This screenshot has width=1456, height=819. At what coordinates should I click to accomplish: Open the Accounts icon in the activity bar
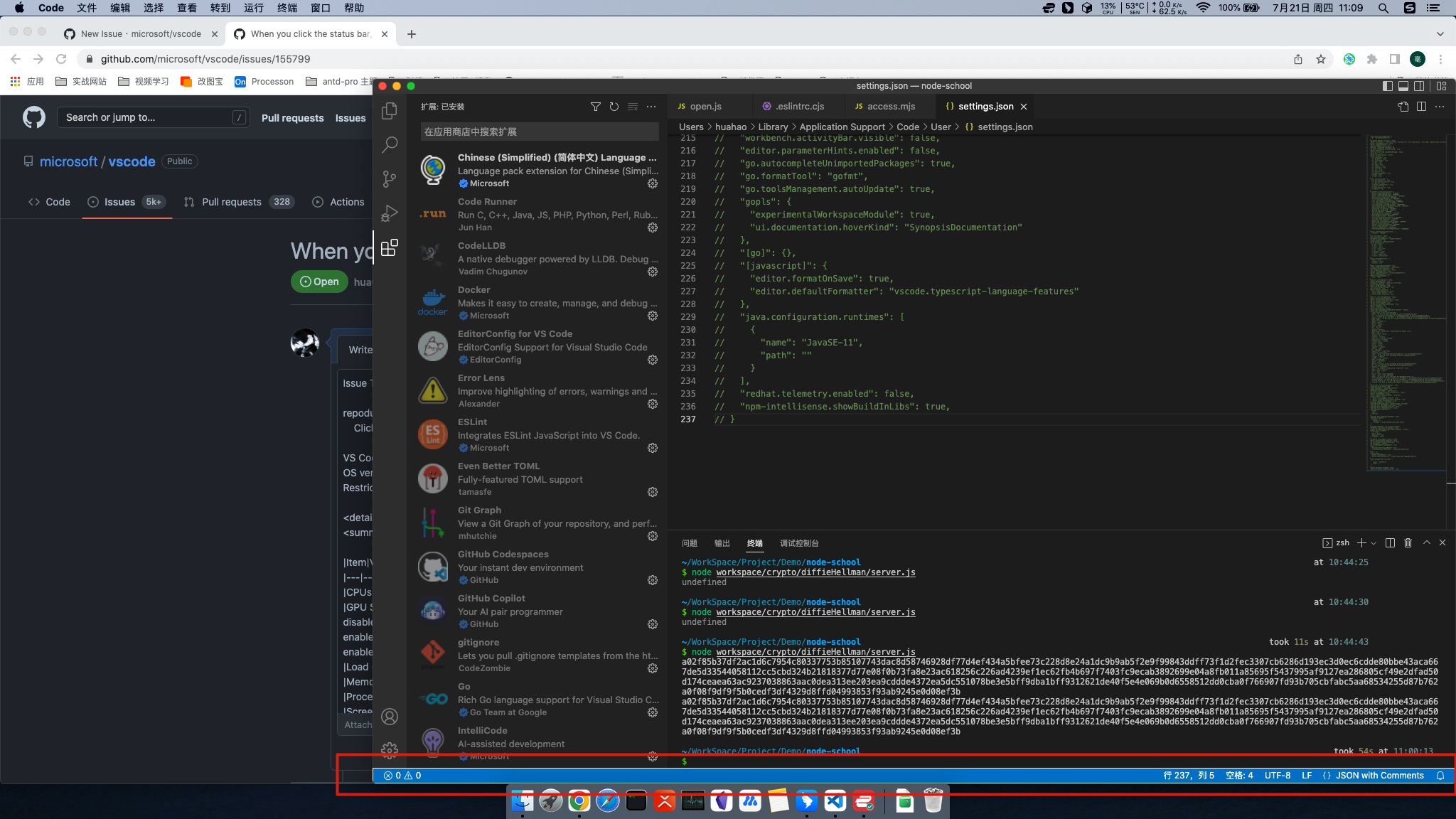tap(390, 717)
